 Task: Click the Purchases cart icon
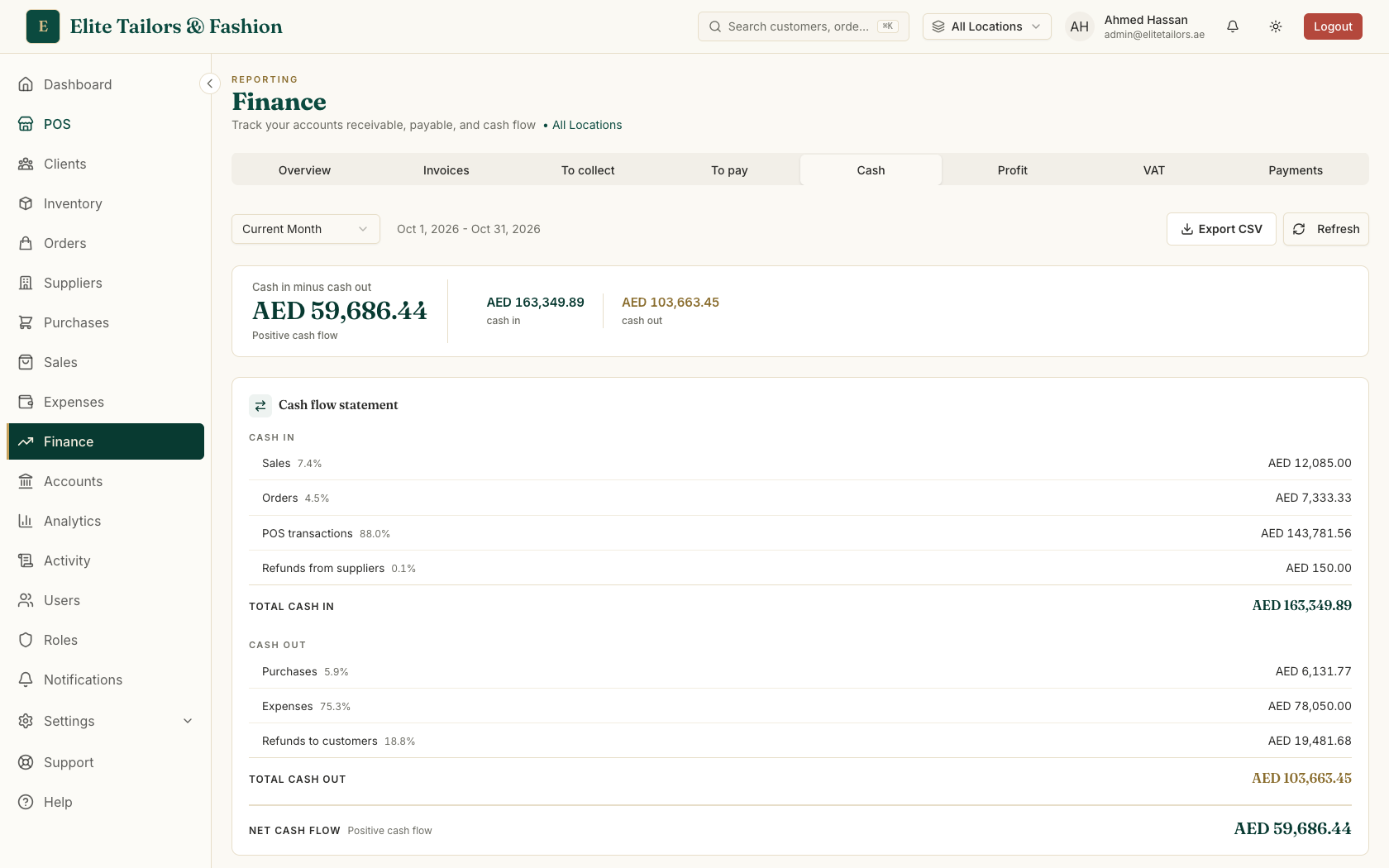(x=26, y=322)
